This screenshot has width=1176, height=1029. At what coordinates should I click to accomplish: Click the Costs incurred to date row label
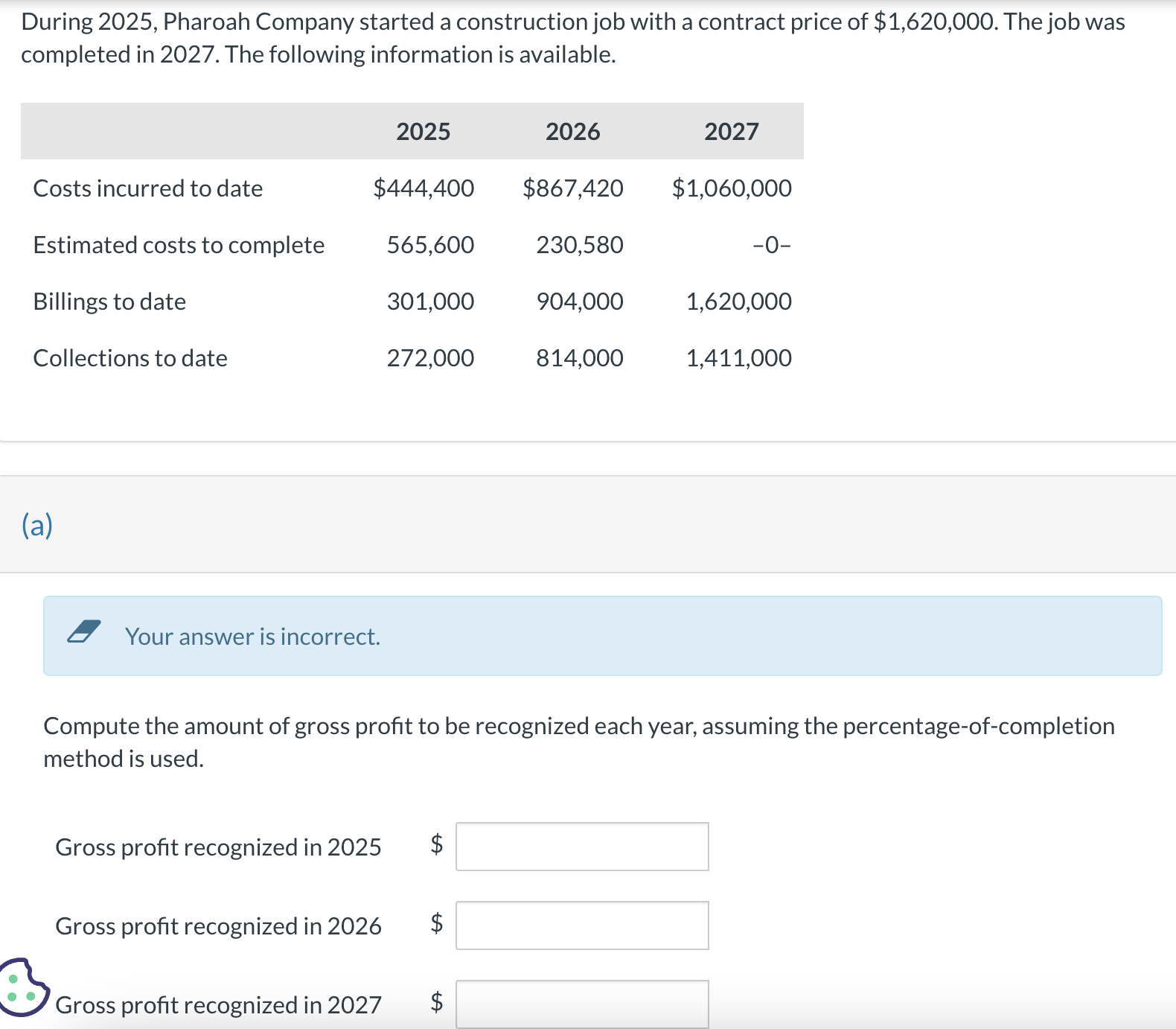(148, 188)
